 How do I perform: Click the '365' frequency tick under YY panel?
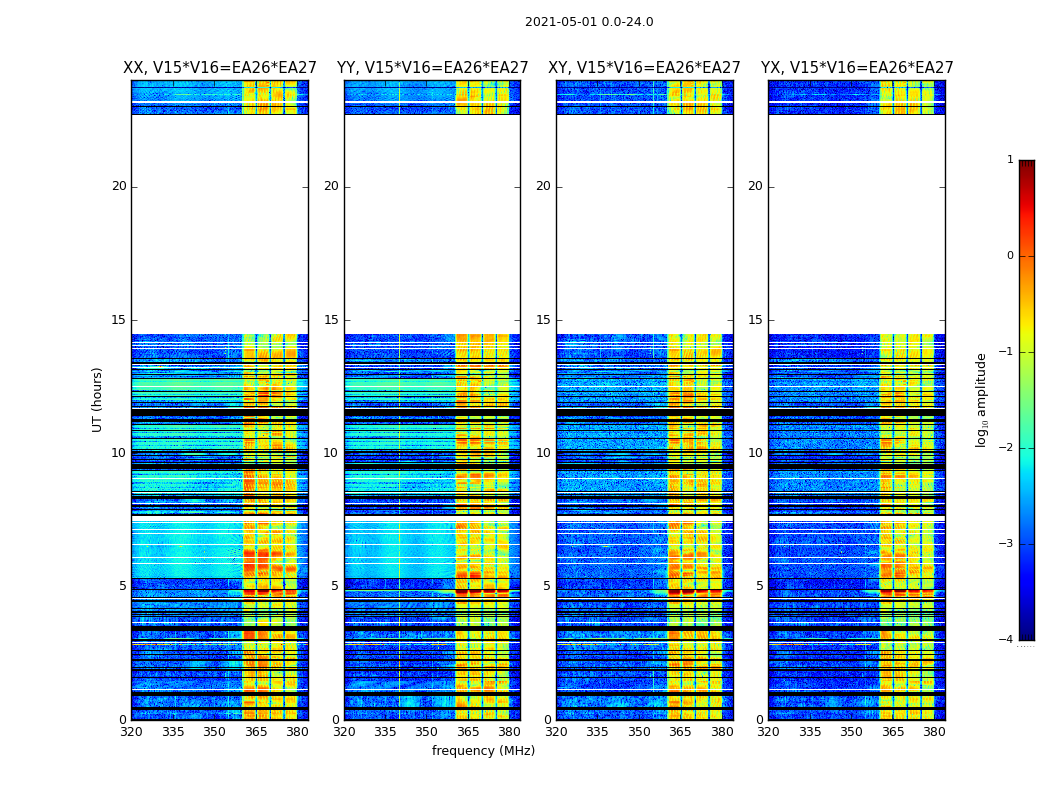point(468,732)
